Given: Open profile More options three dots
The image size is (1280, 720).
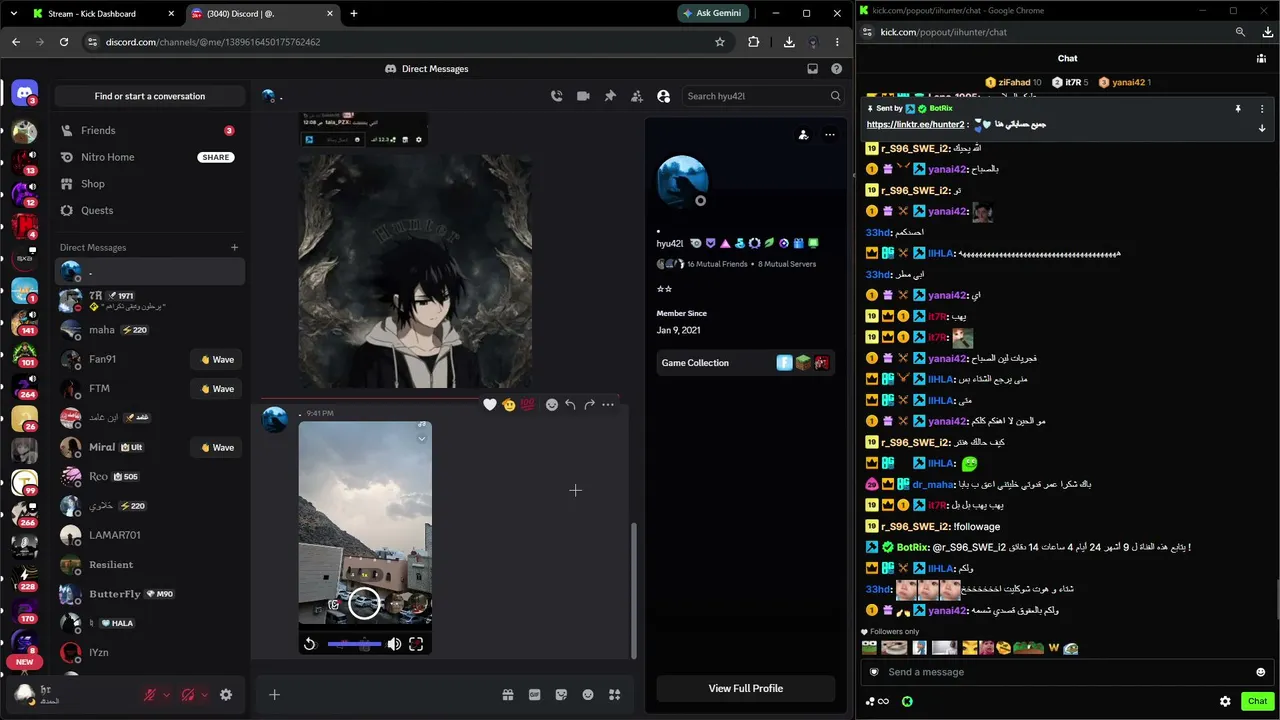Looking at the screenshot, I should tap(829, 135).
